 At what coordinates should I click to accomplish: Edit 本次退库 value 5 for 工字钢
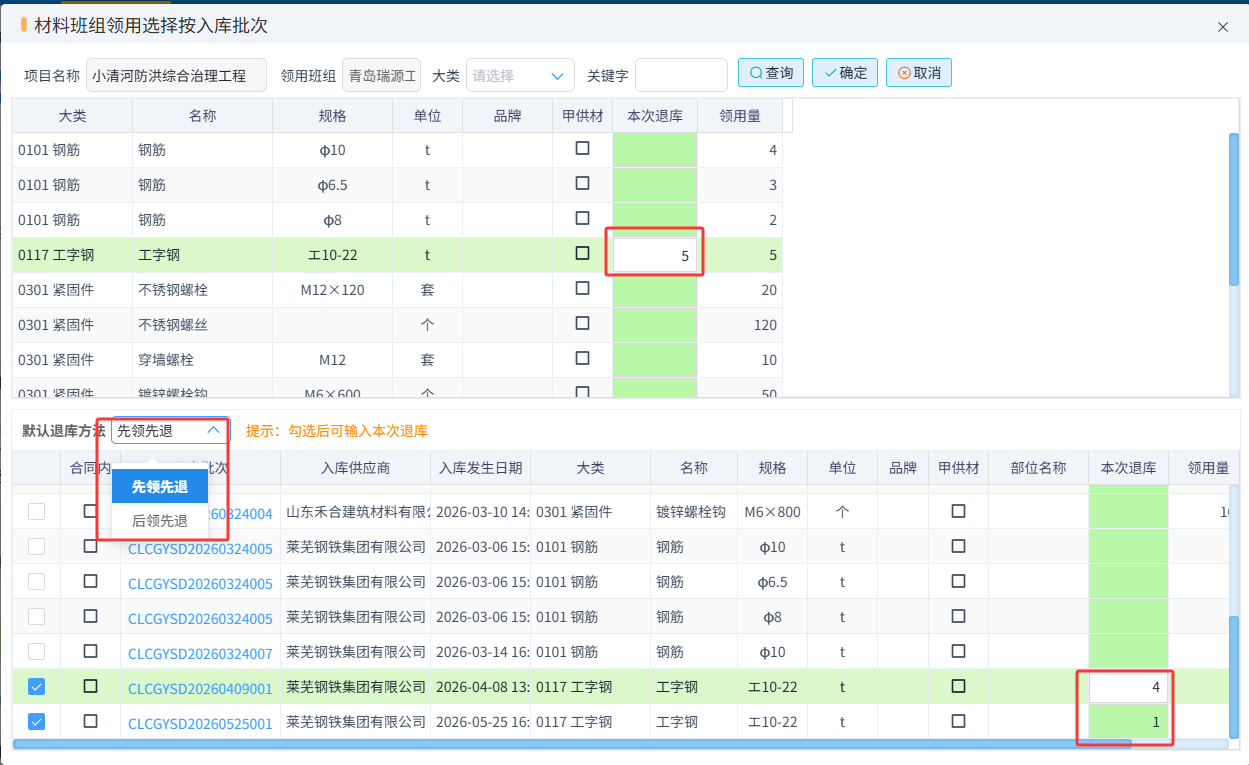coord(655,255)
